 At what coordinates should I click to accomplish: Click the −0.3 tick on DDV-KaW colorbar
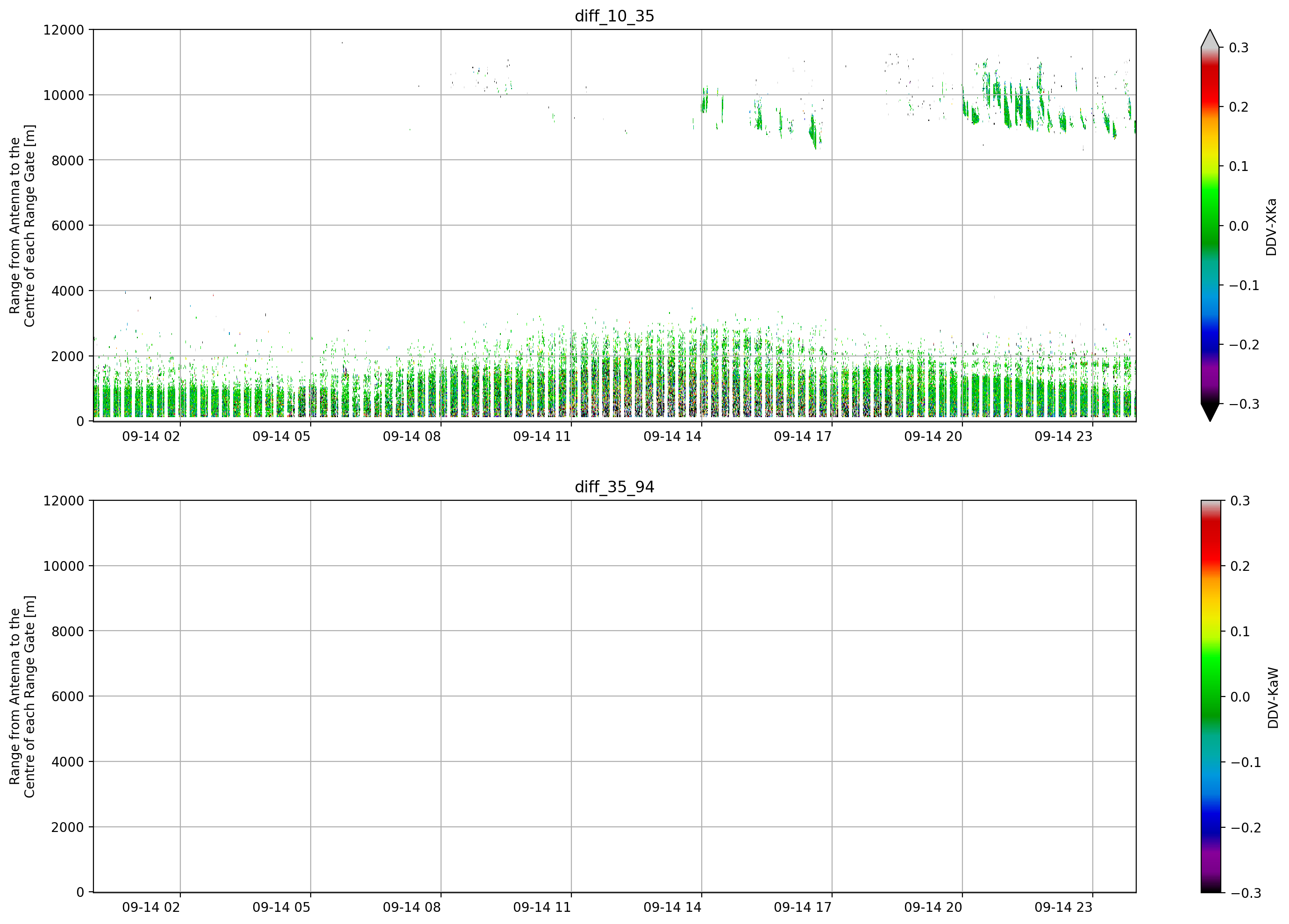1246,893
